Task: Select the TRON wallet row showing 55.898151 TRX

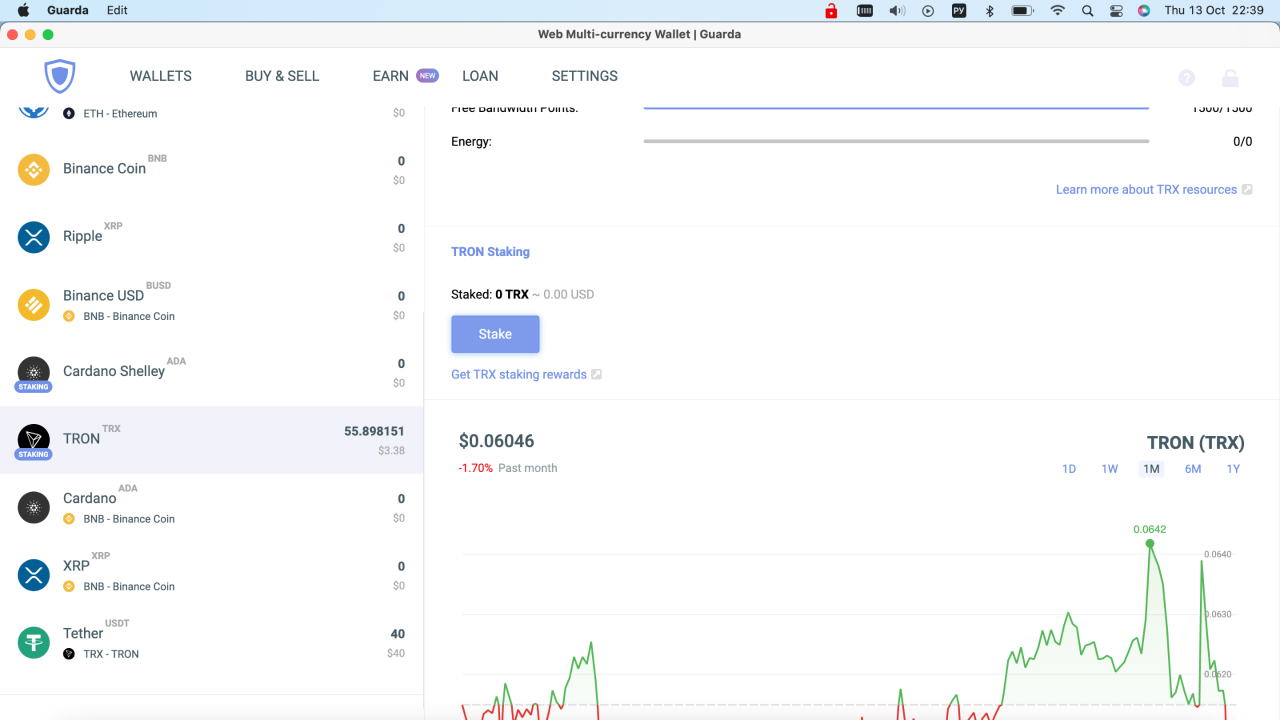Action: 212,440
